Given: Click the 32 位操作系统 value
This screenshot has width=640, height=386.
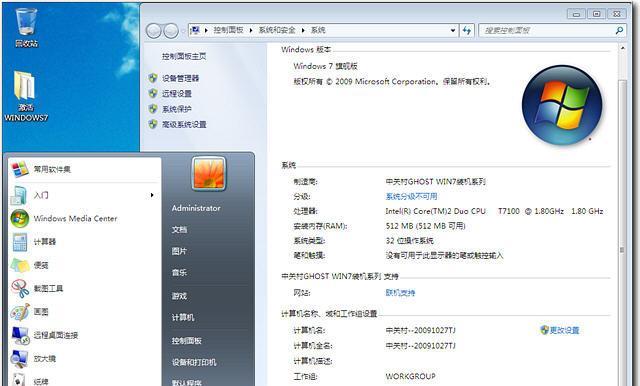Looking at the screenshot, I should 409,240.
